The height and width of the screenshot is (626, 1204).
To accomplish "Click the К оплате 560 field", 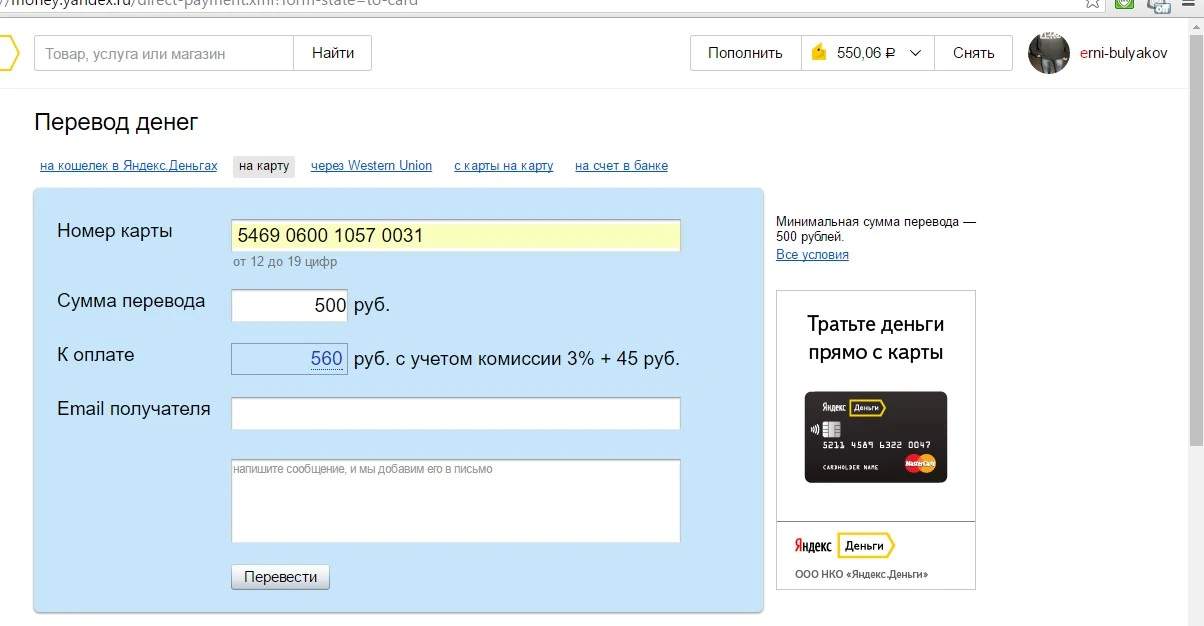I will tap(289, 359).
